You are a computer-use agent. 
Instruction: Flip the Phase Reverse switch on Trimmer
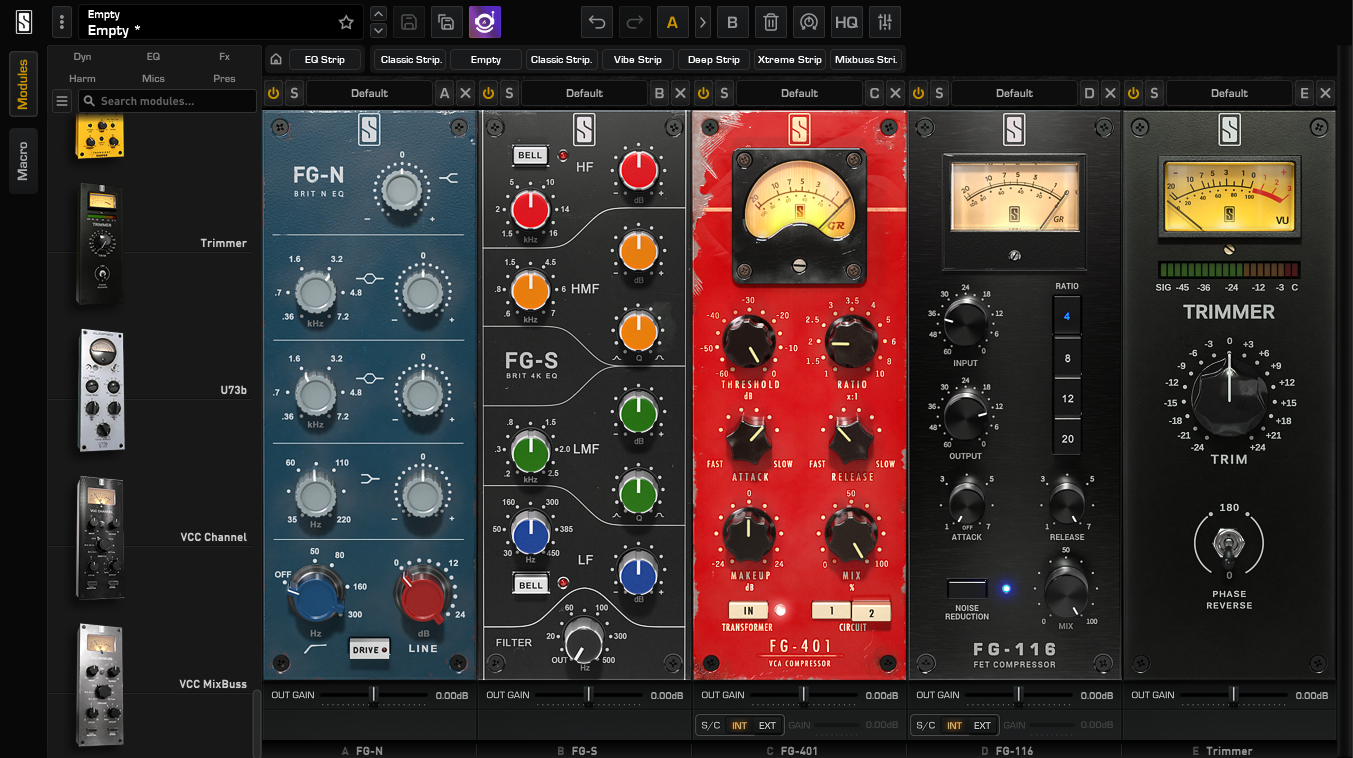1228,545
